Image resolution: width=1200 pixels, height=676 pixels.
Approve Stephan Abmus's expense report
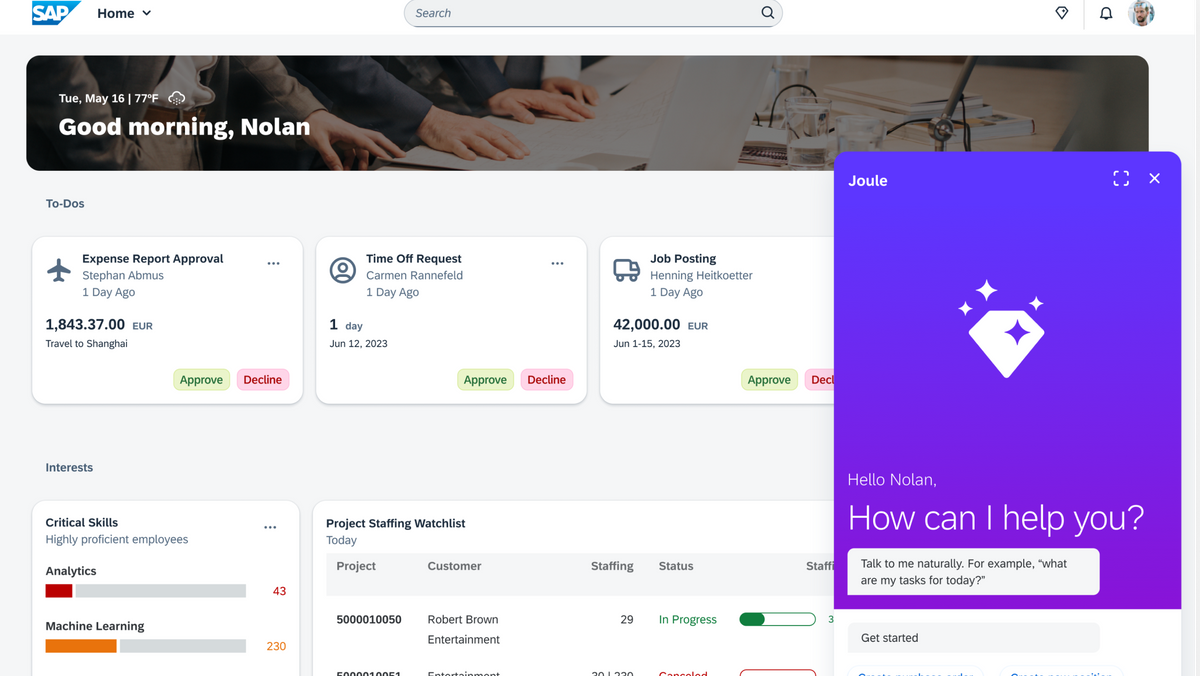201,380
